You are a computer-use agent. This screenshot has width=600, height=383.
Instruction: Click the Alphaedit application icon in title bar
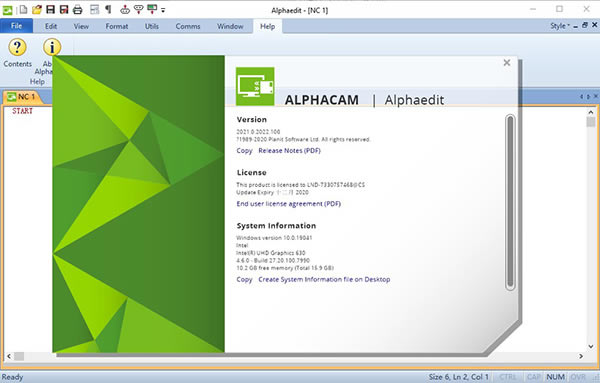coord(7,10)
